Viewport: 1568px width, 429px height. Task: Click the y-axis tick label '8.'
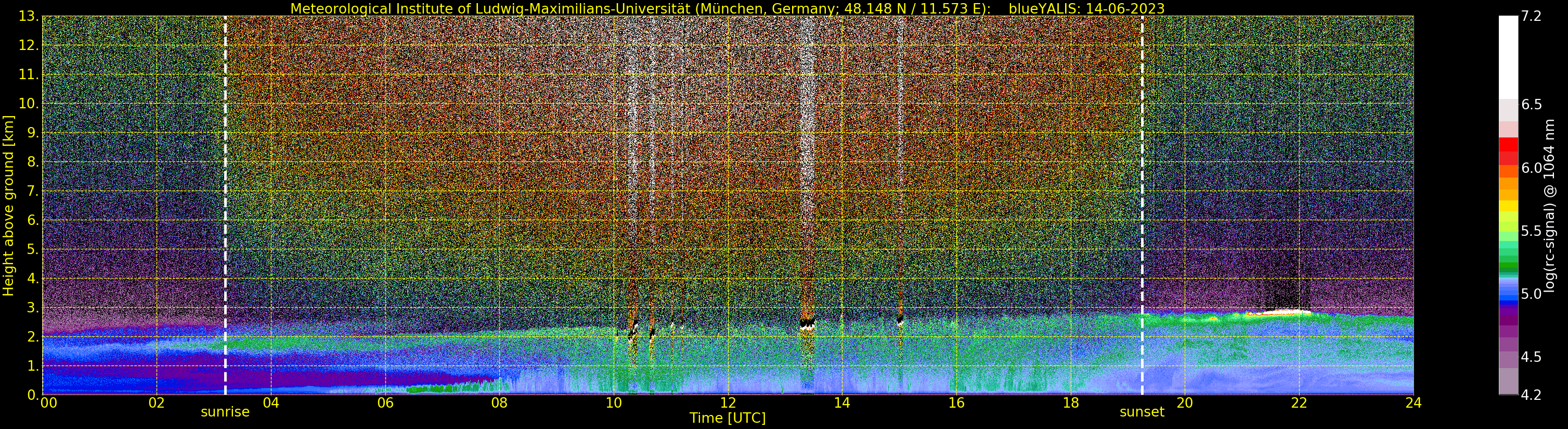point(32,162)
